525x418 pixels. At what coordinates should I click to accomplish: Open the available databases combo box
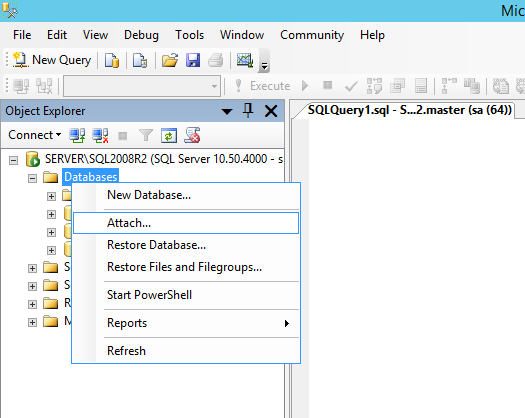[x=142, y=86]
